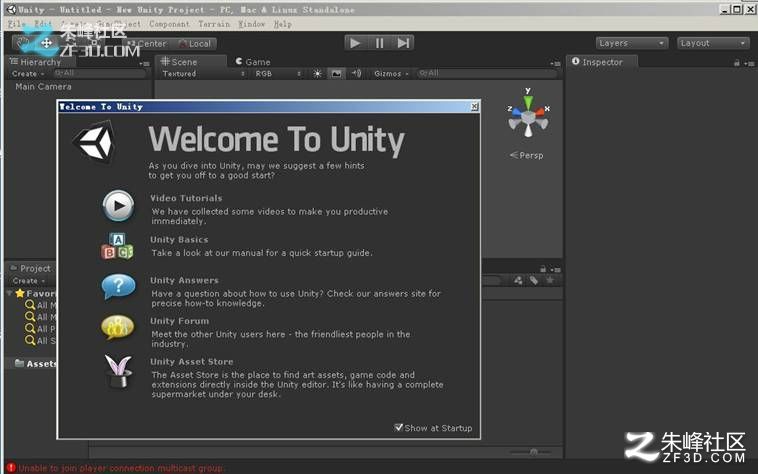Toggle handle rotation with the Local button
The image size is (758, 474).
pyautogui.click(x=195, y=43)
